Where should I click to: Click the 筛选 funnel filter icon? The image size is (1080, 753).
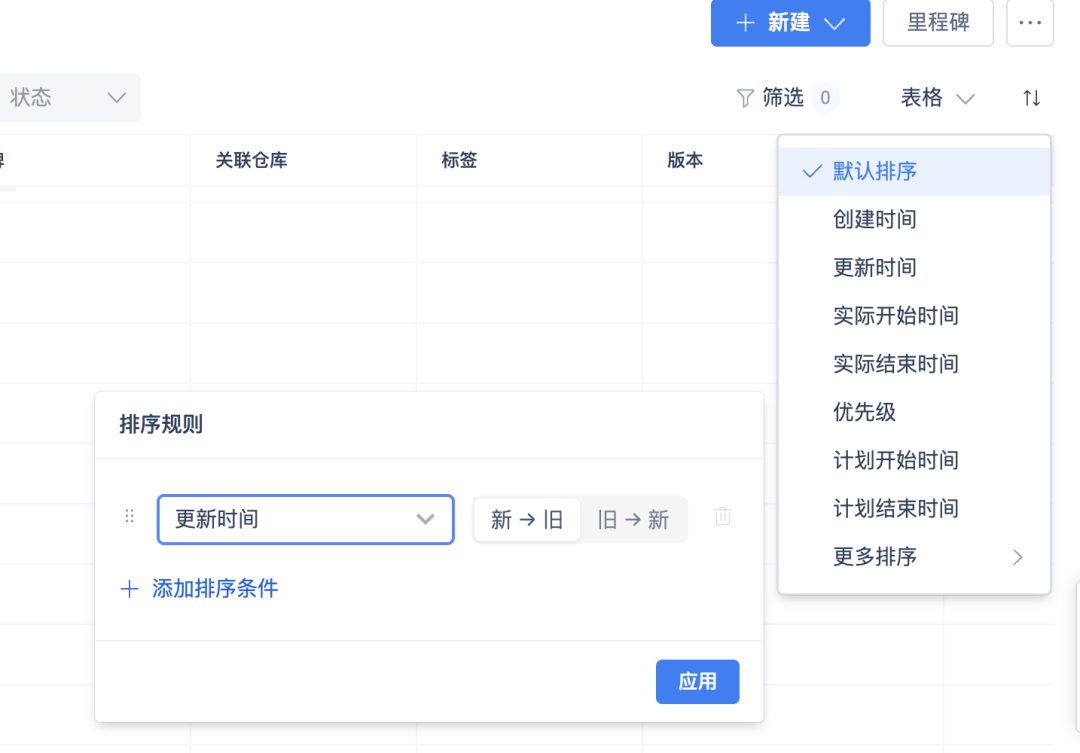(x=745, y=98)
